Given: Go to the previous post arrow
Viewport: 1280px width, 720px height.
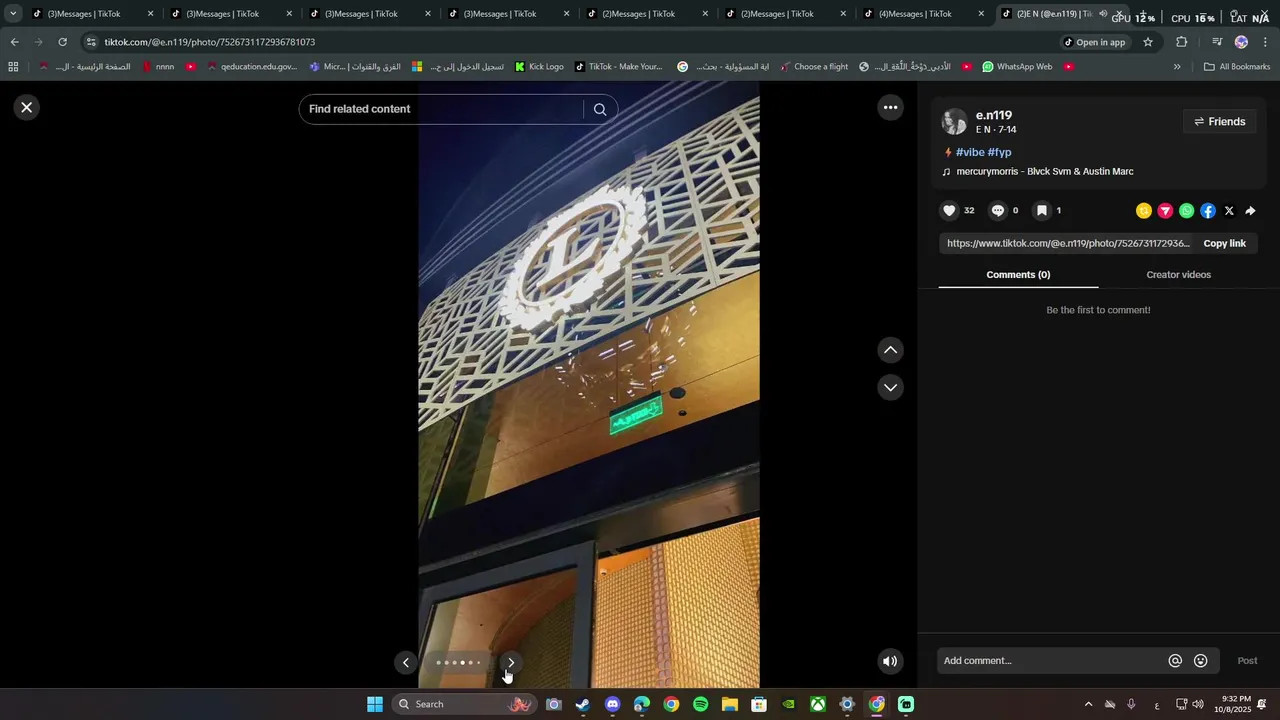Looking at the screenshot, I should pyautogui.click(x=890, y=350).
